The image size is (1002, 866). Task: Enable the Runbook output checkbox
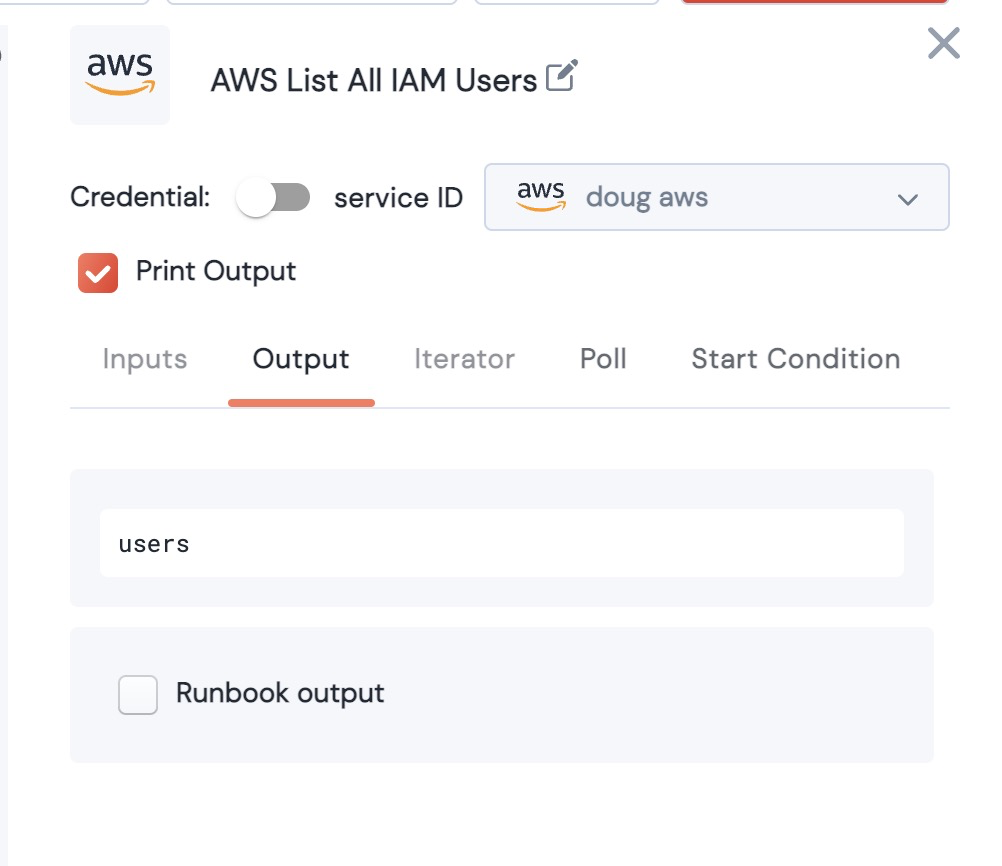point(138,695)
